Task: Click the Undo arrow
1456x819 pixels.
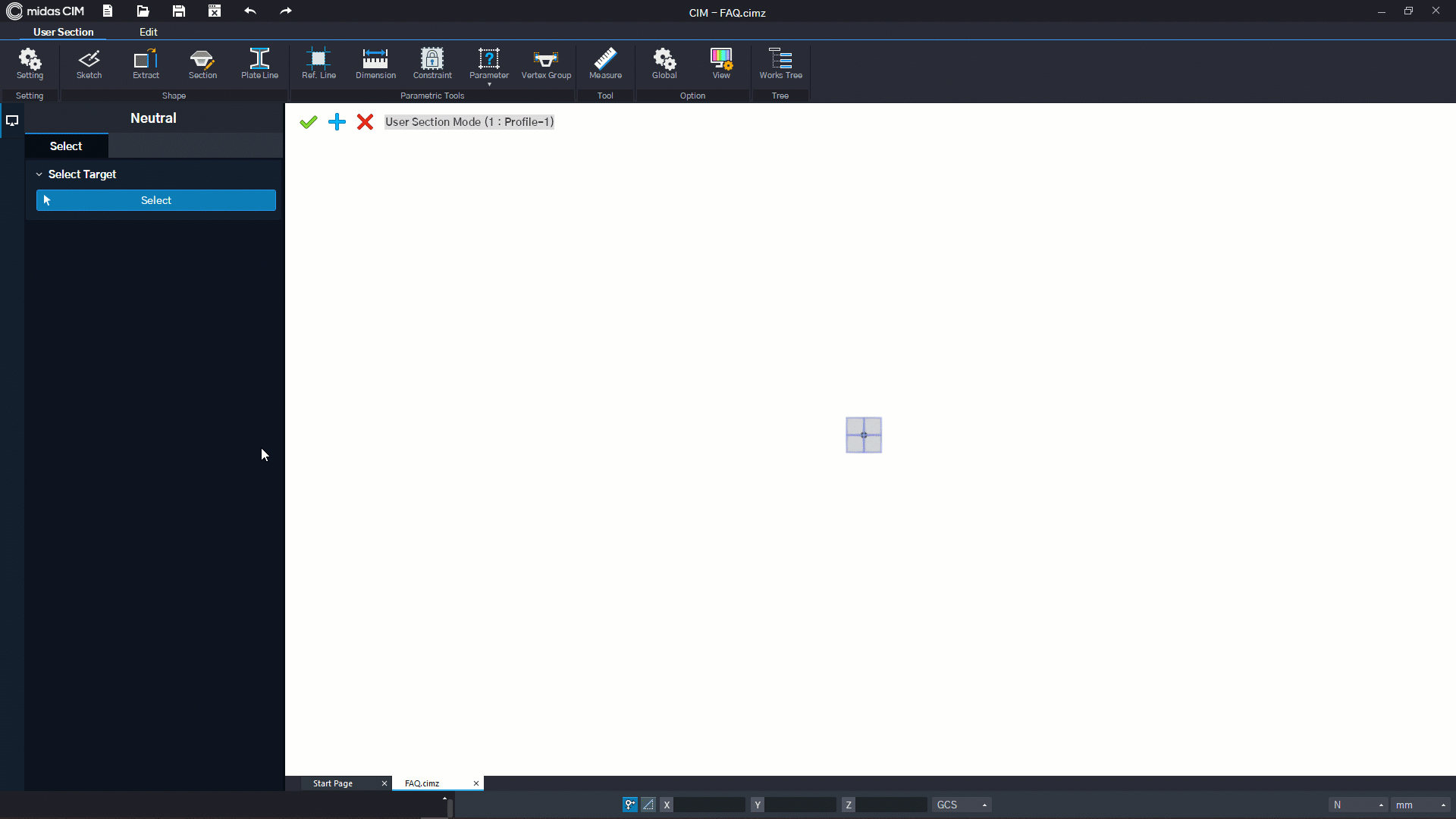Action: pos(250,11)
